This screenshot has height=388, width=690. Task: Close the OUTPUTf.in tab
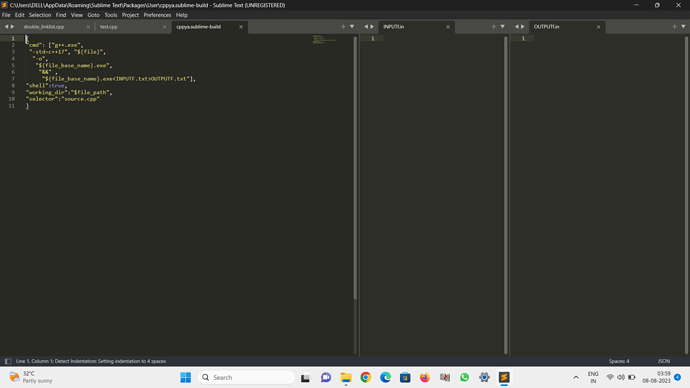[598, 27]
